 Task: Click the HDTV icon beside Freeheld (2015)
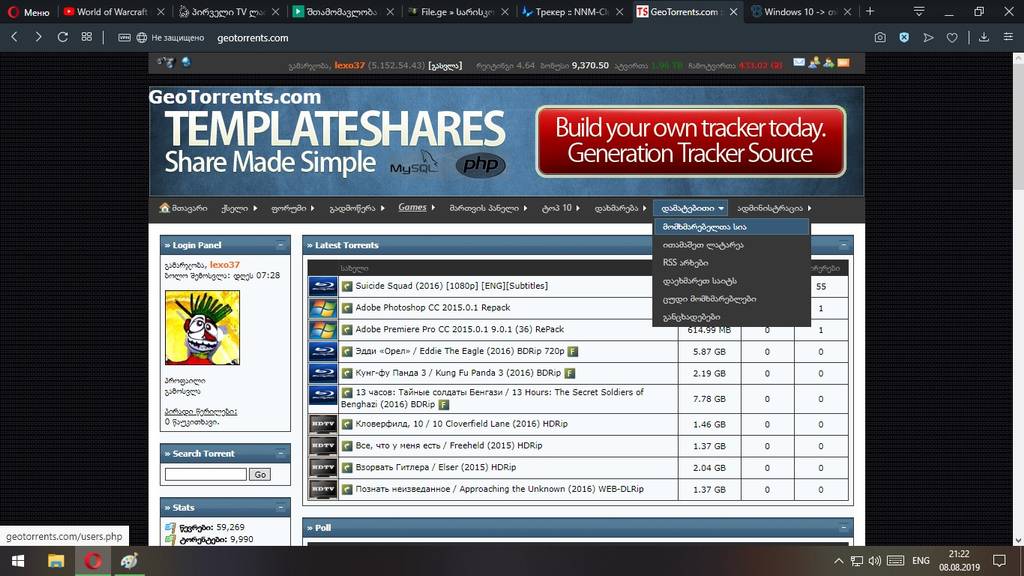coord(323,446)
